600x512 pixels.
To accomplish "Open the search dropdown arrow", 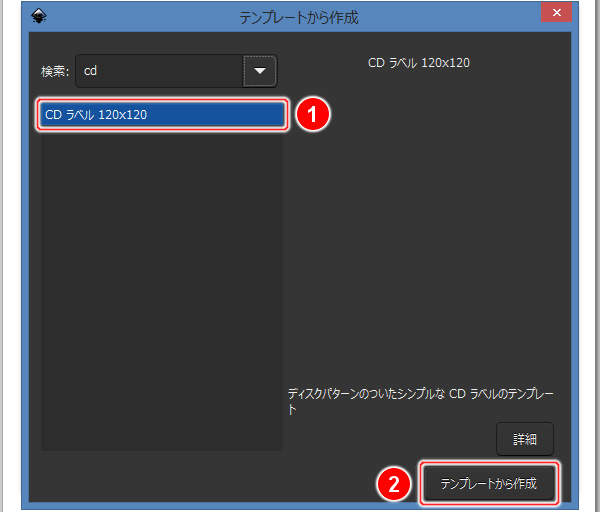I will tap(260, 71).
